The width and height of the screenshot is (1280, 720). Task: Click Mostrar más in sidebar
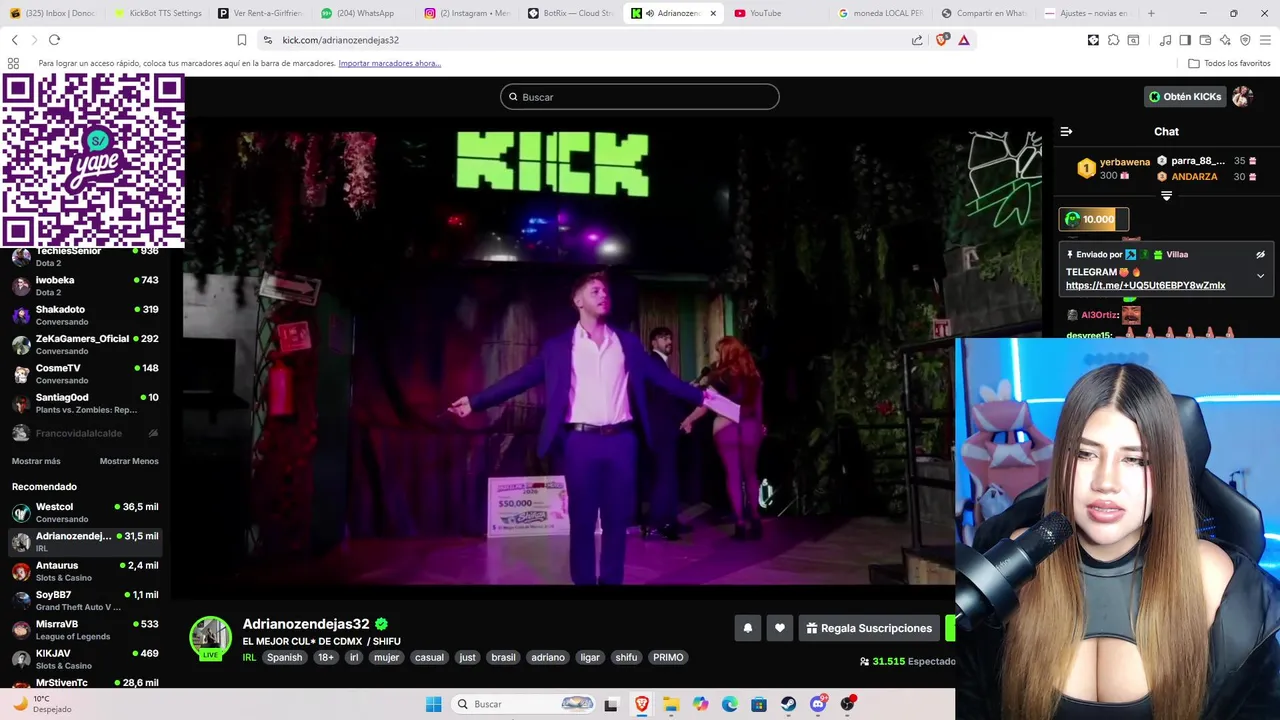[36, 461]
